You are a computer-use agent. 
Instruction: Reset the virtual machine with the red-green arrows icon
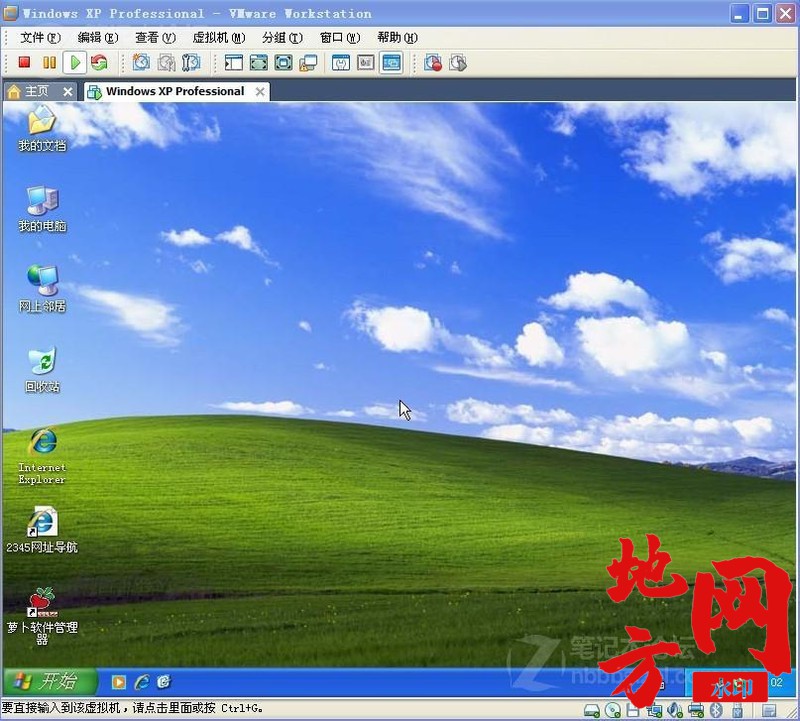[99, 62]
